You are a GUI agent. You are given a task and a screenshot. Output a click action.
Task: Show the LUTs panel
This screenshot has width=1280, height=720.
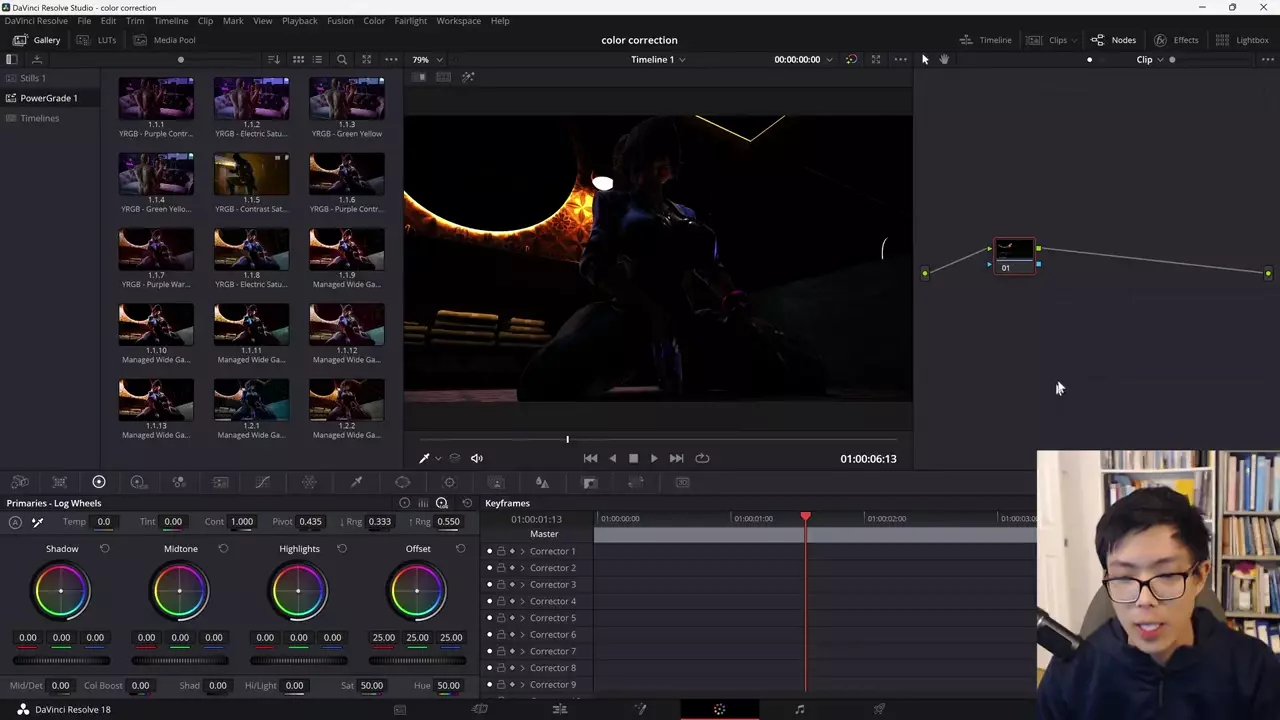pos(98,40)
